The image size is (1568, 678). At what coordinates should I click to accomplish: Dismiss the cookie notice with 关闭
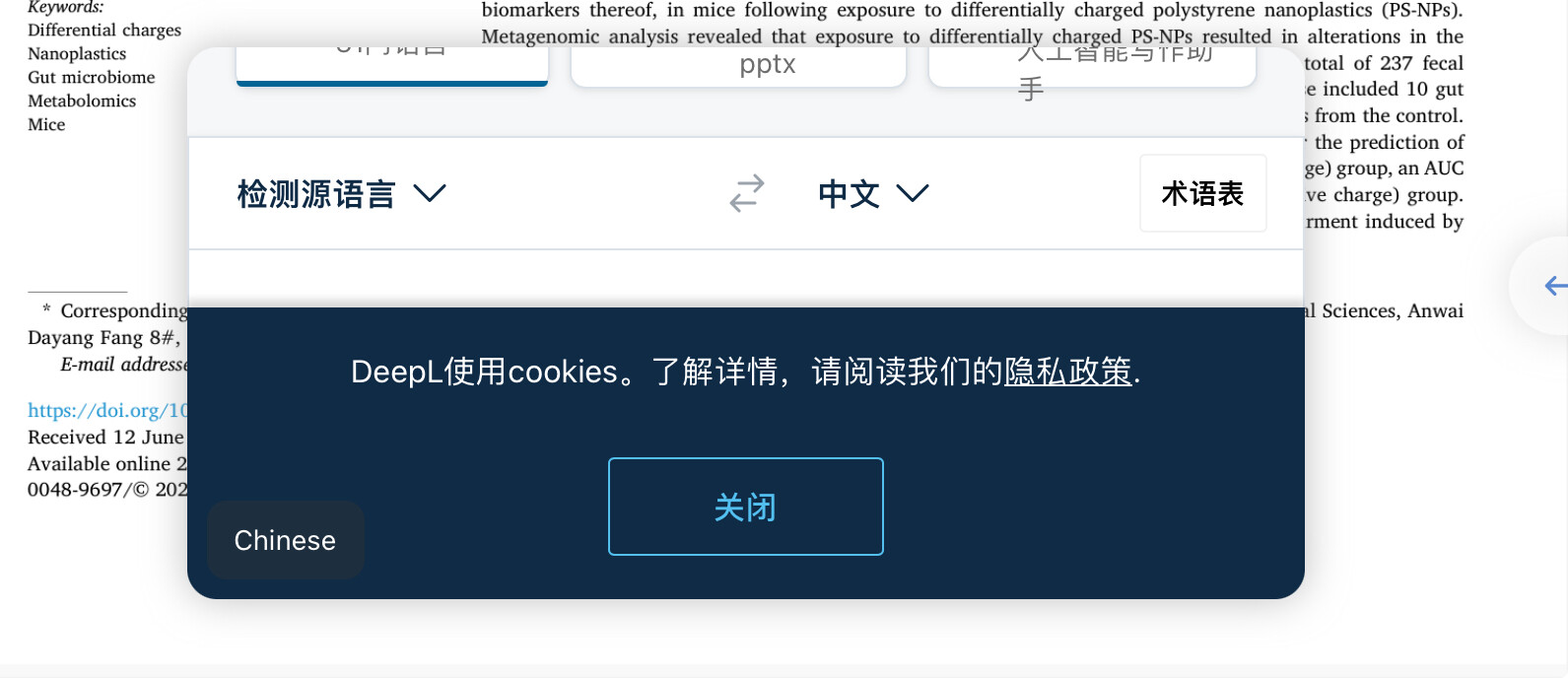pos(746,507)
